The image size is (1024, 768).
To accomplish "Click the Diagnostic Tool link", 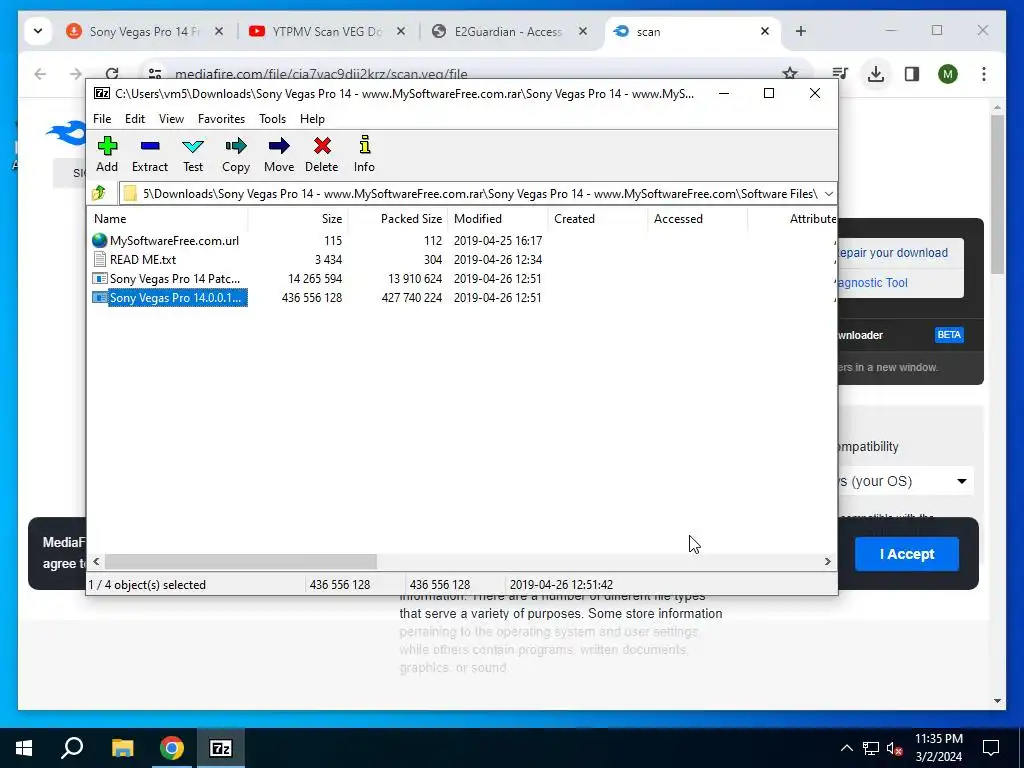I will [x=872, y=283].
